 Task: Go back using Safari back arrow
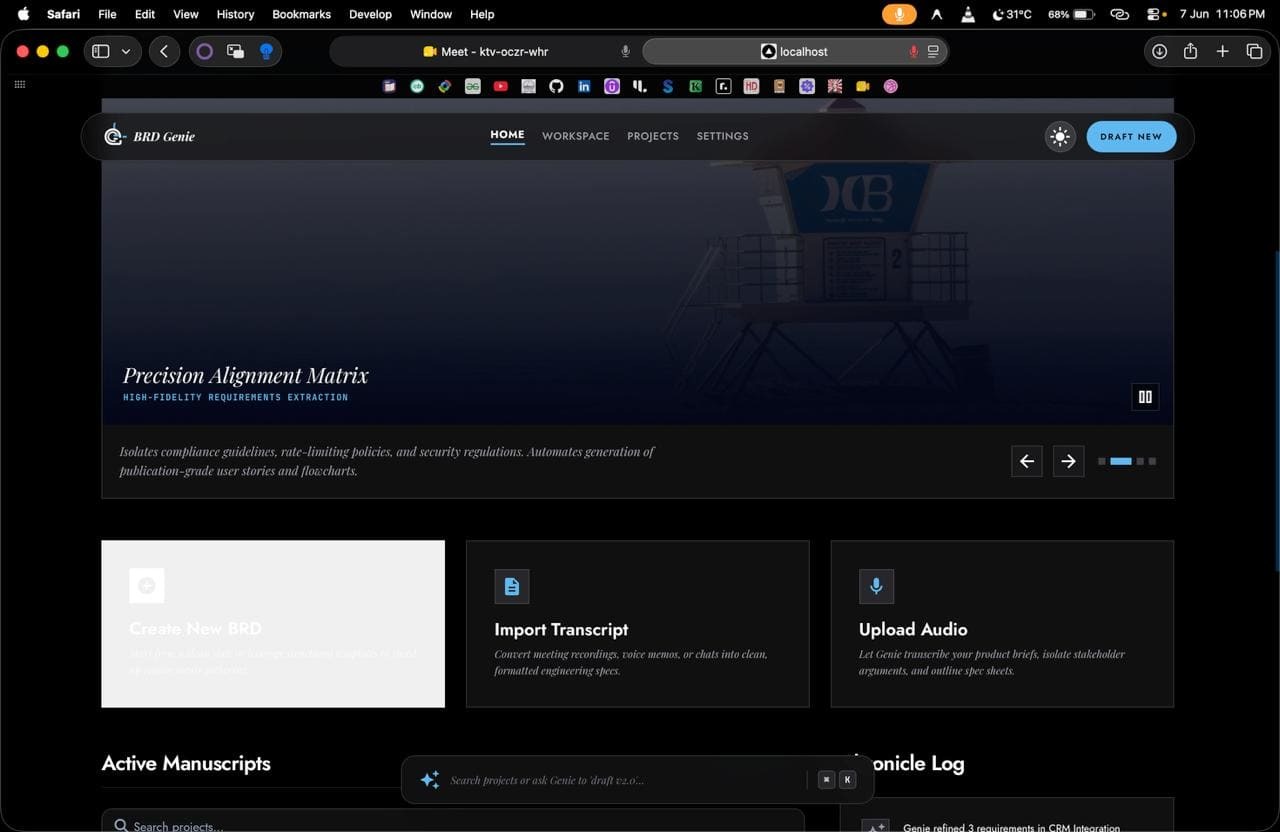click(x=164, y=51)
